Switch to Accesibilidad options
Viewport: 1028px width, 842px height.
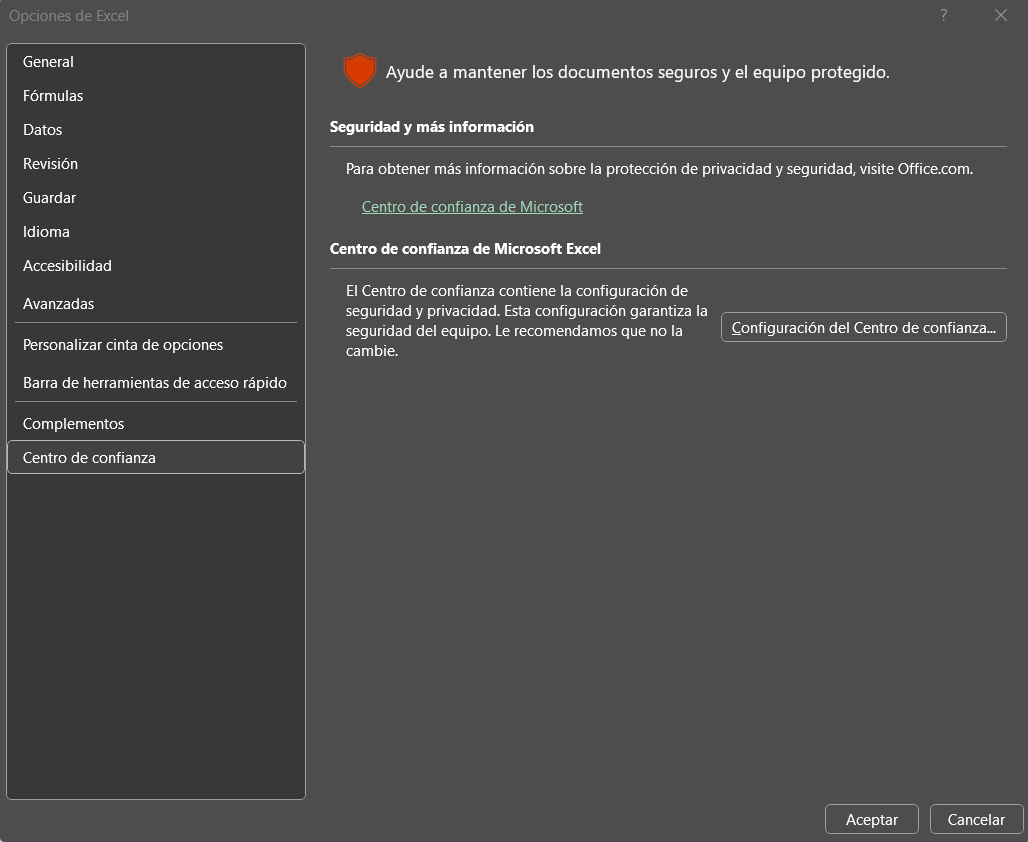tap(155, 266)
